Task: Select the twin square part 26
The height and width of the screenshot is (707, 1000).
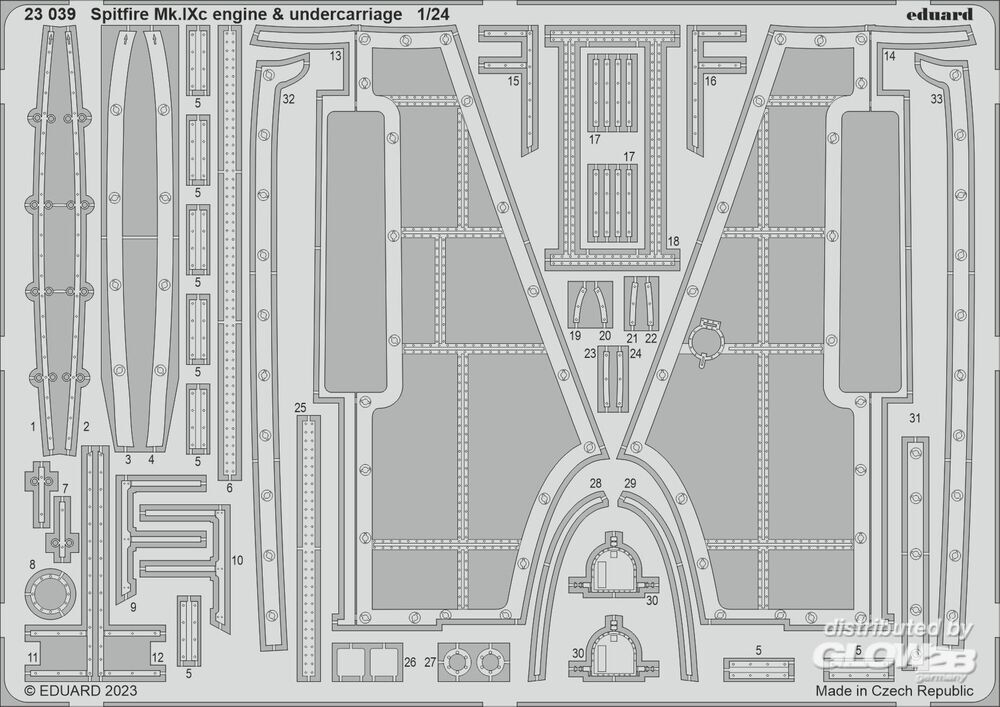Action: pyautogui.click(x=367, y=661)
